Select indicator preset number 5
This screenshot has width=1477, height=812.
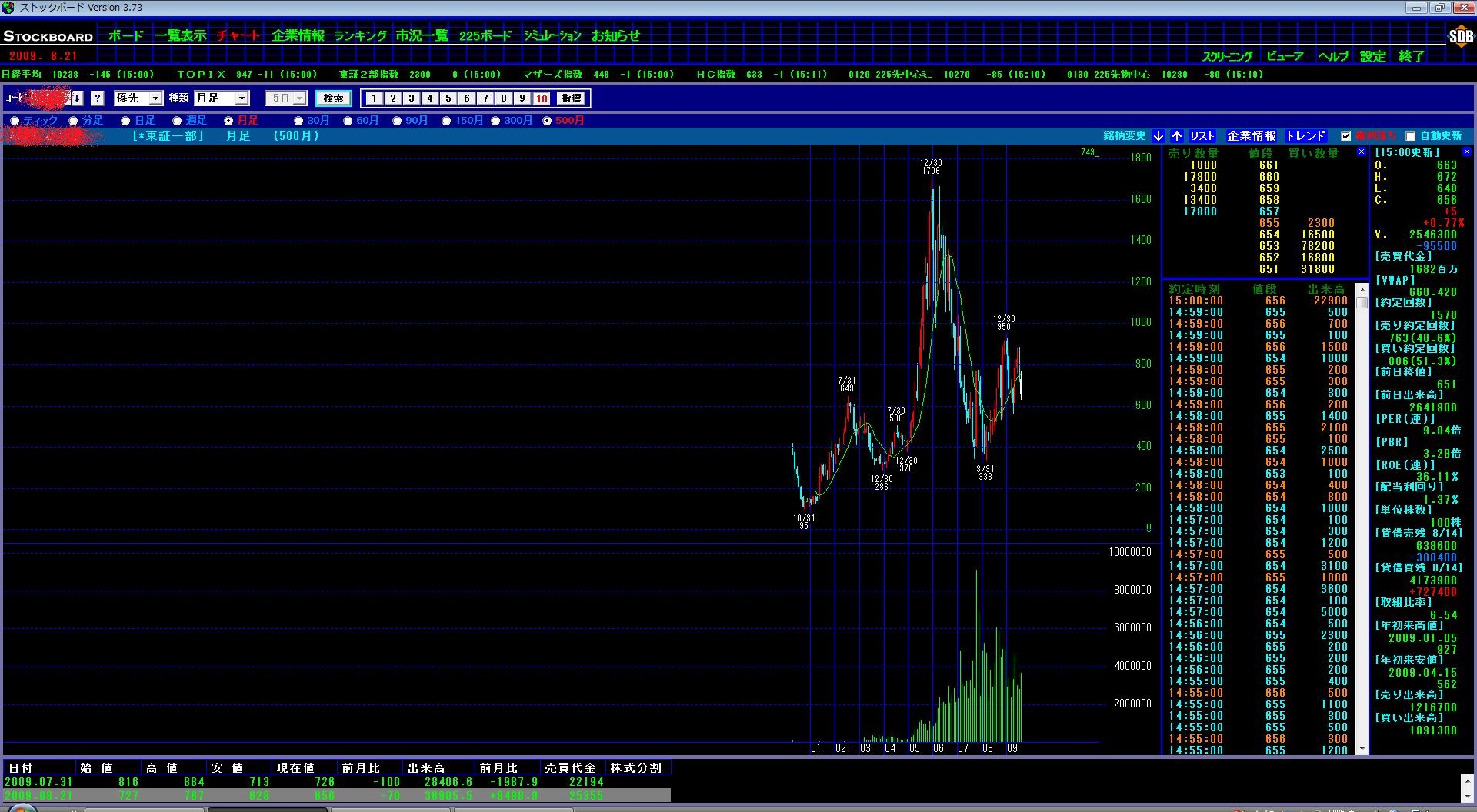coord(448,98)
